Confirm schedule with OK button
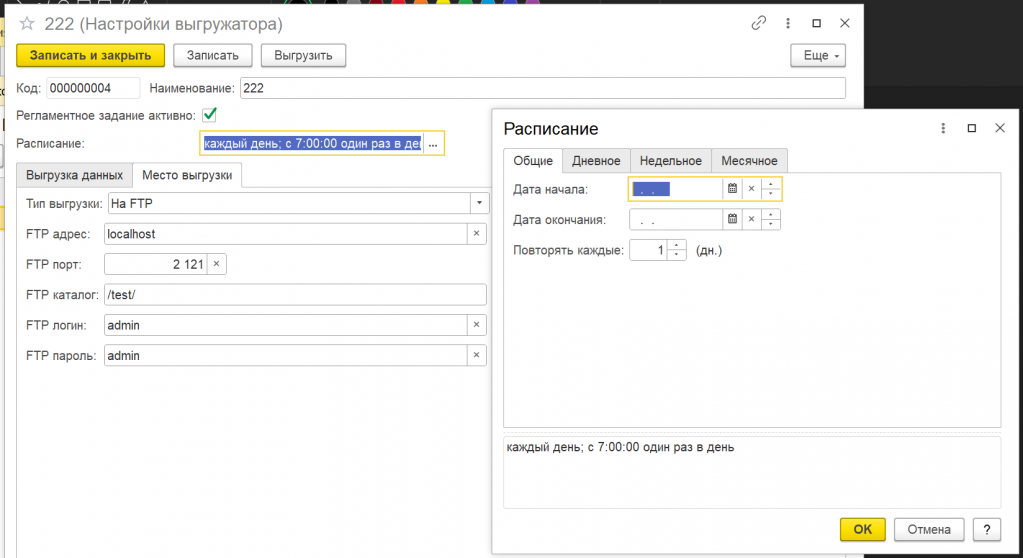This screenshot has height=558, width=1023. click(x=862, y=529)
